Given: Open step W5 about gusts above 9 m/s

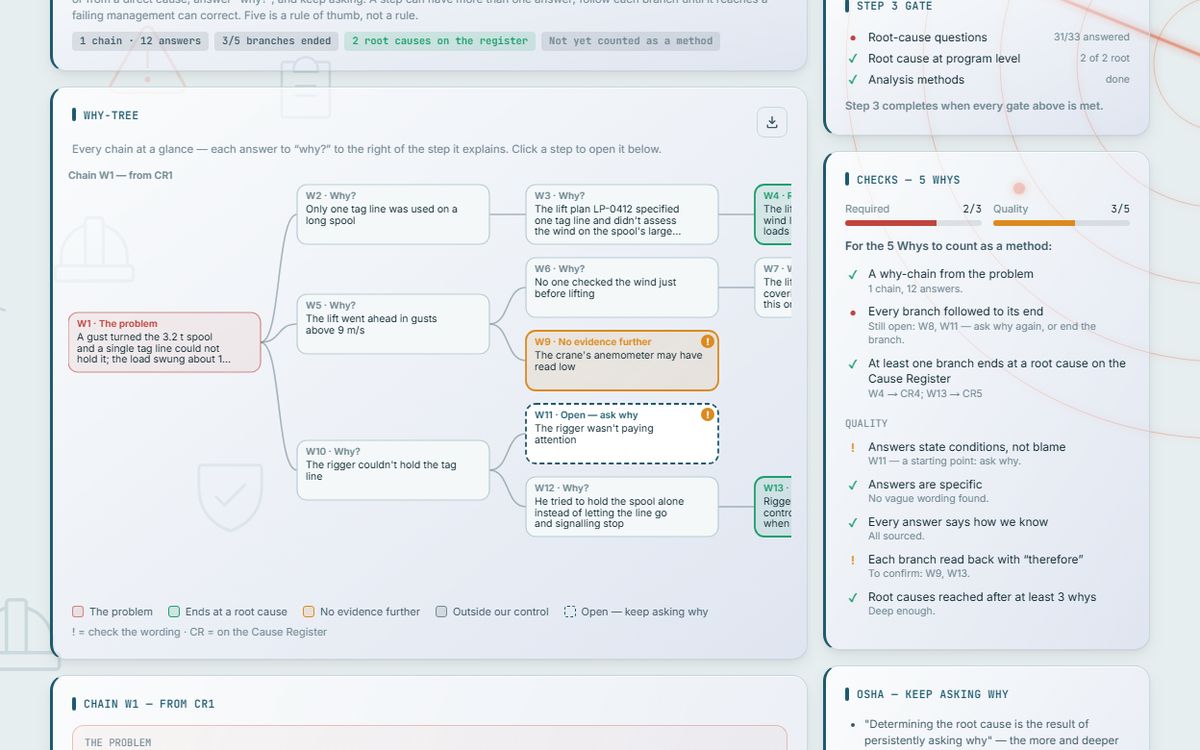Looking at the screenshot, I should click(393, 324).
